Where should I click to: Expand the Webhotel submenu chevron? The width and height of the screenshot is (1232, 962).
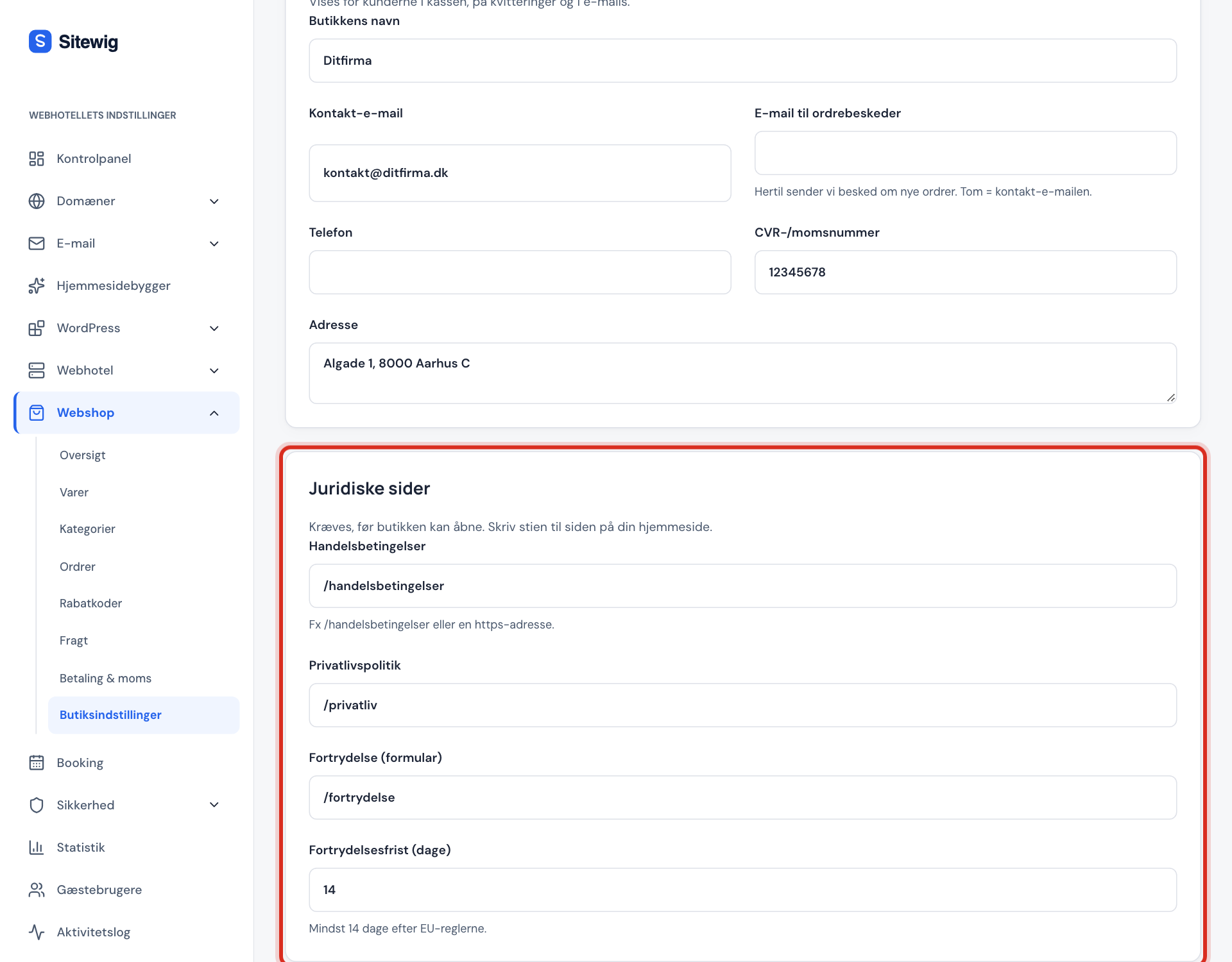[x=214, y=371]
